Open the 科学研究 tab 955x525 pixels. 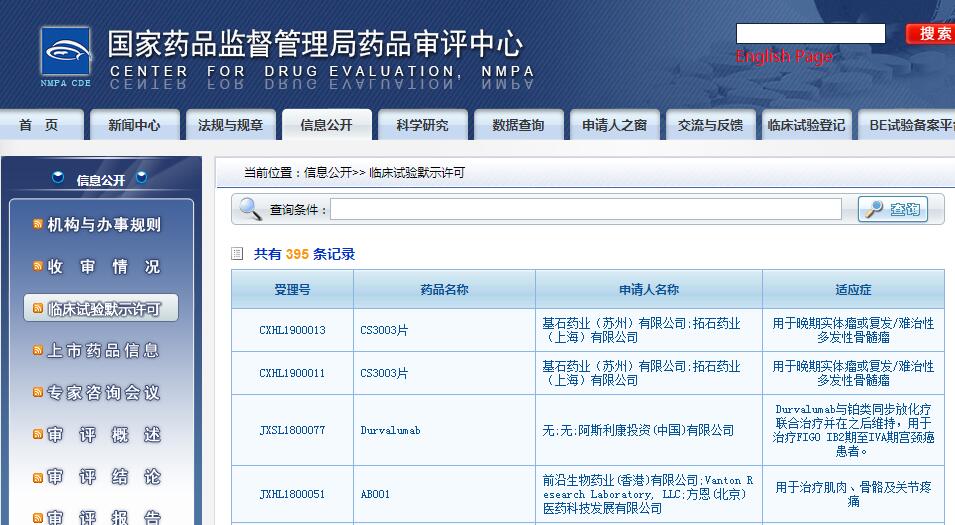[423, 125]
